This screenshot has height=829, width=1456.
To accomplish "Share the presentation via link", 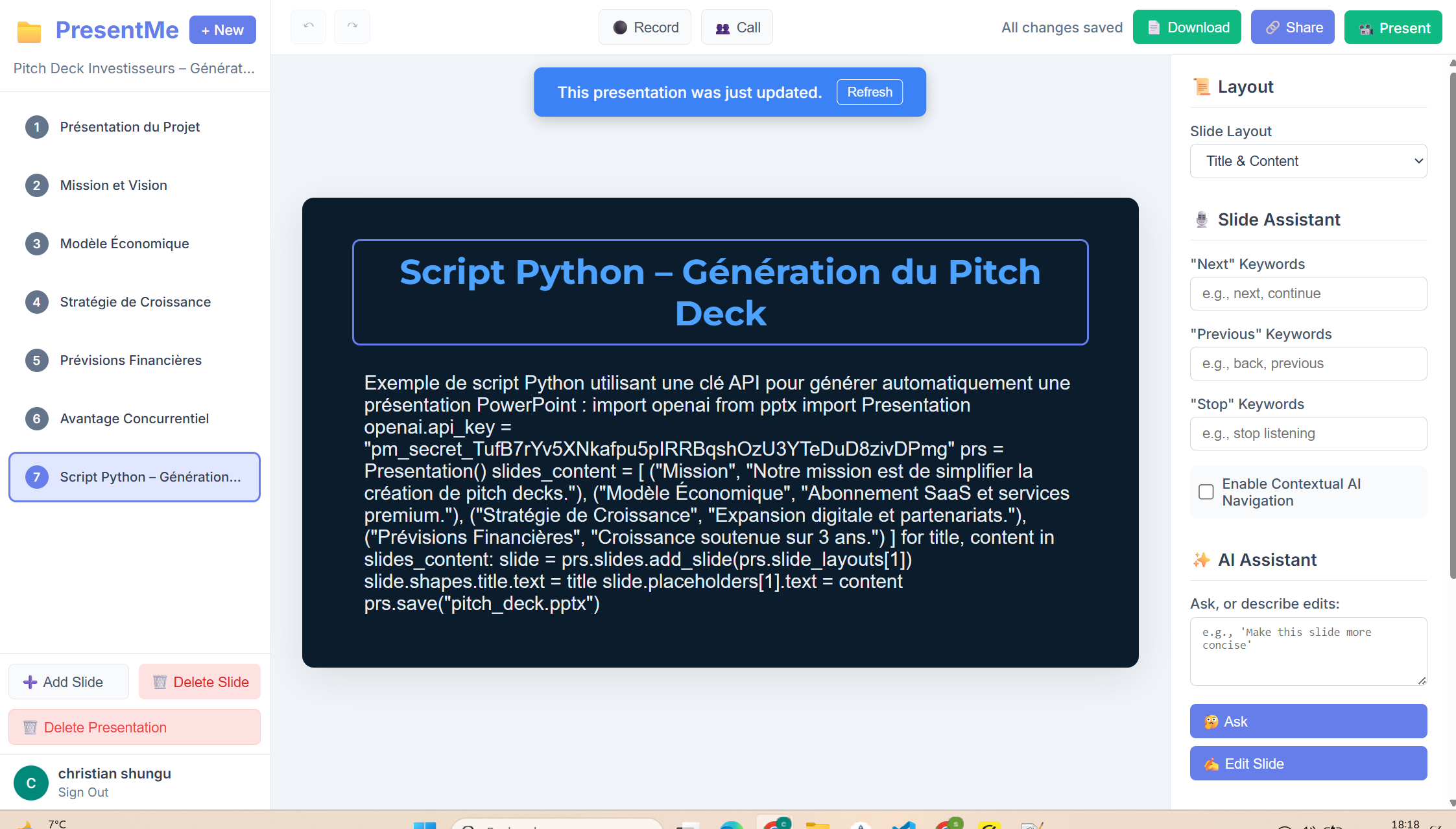I will point(1292,27).
